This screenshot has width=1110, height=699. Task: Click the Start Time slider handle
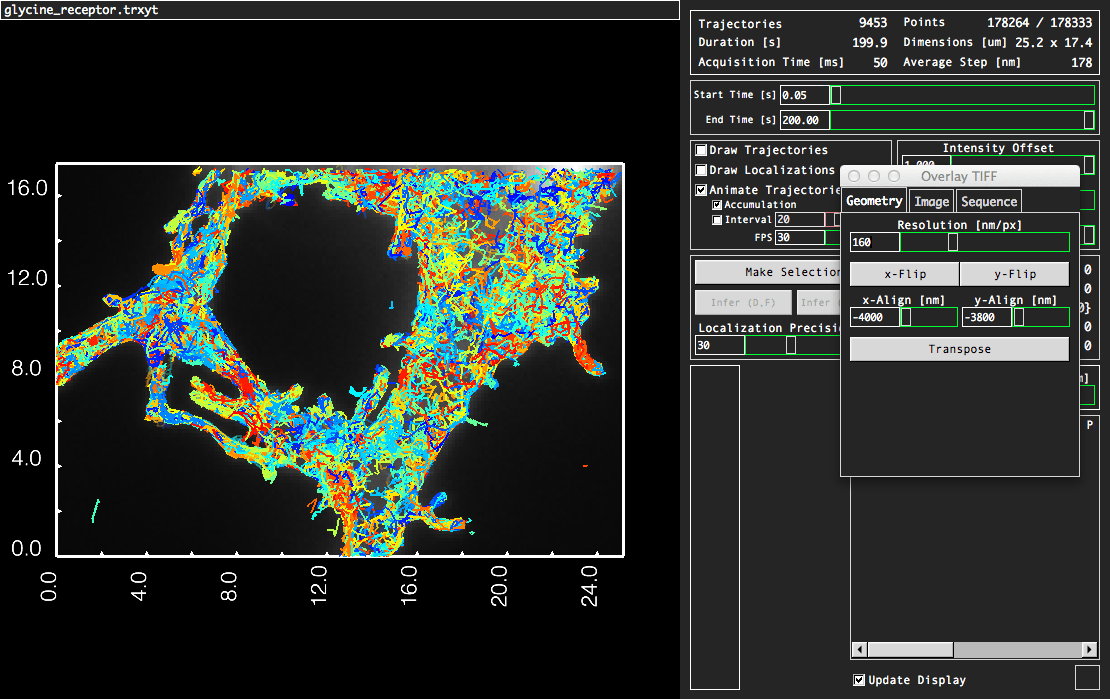(836, 95)
